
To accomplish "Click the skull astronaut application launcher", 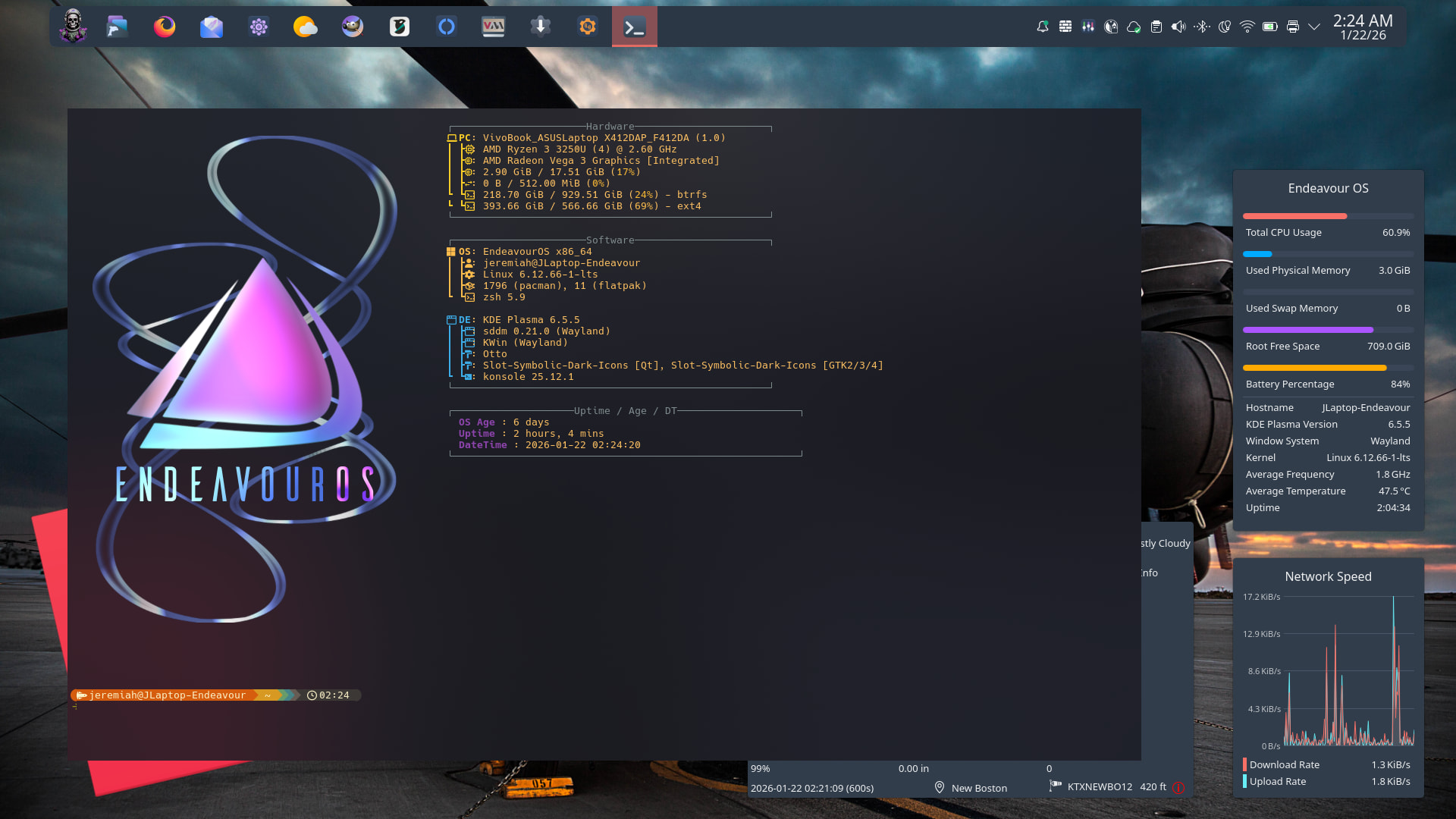I will pos(73,27).
